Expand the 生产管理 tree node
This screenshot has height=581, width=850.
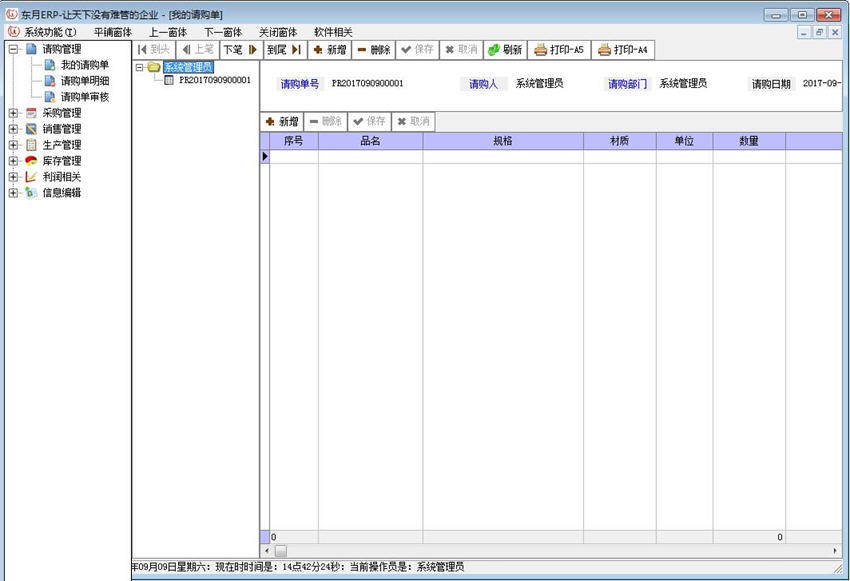14,145
